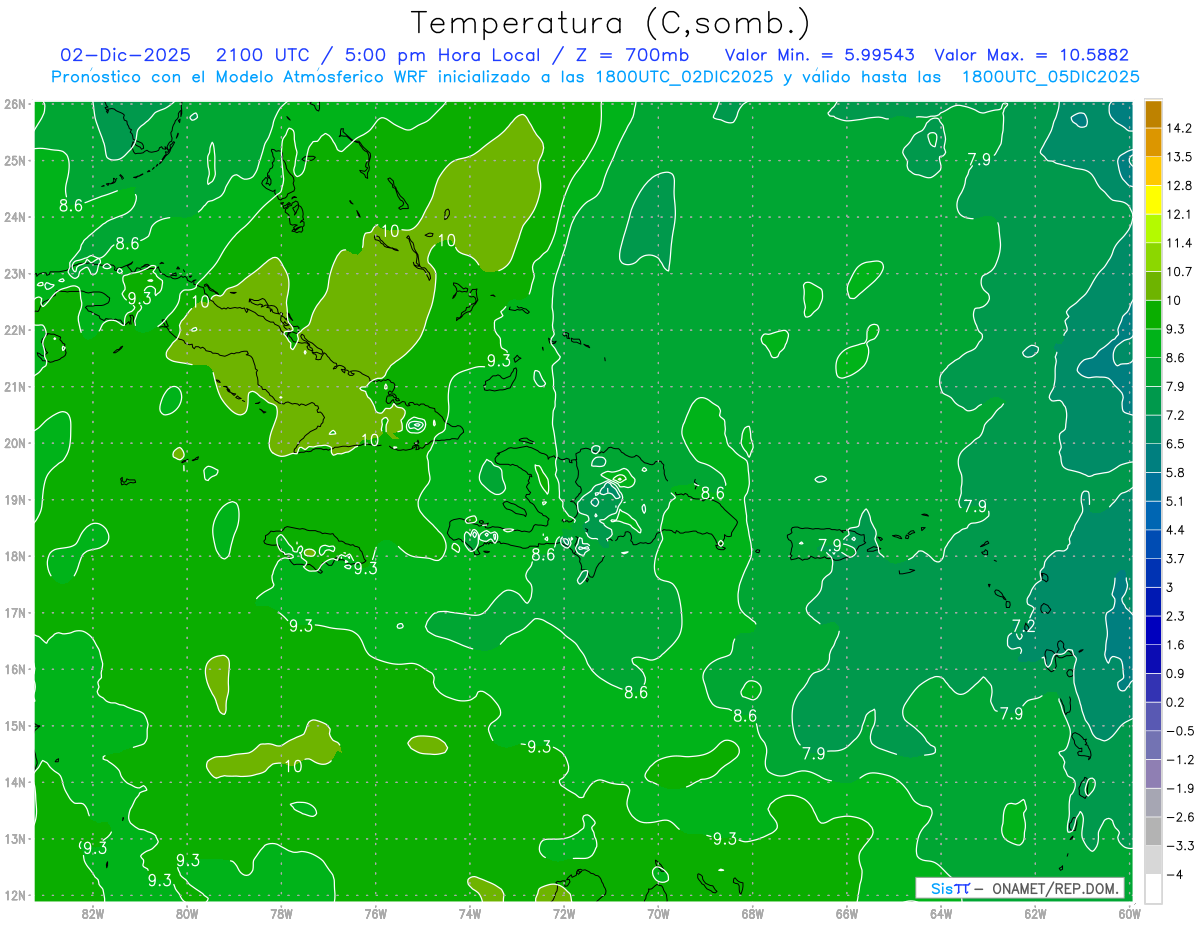Click the longitude axis label "82W"
The width and height of the screenshot is (1200, 927).
(93, 913)
